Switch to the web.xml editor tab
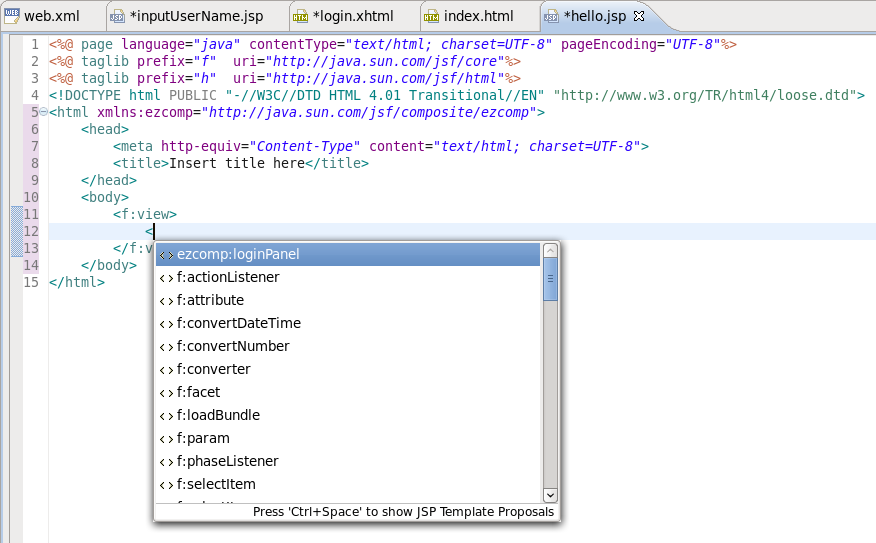The width and height of the screenshot is (876, 543). click(51, 16)
